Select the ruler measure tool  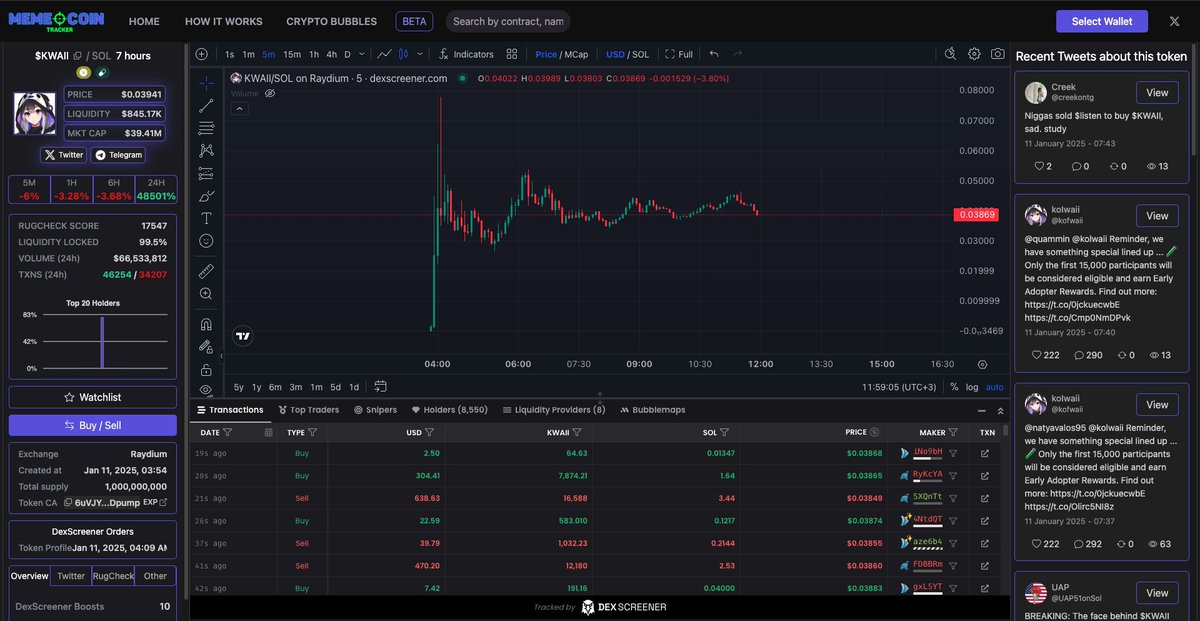206,270
